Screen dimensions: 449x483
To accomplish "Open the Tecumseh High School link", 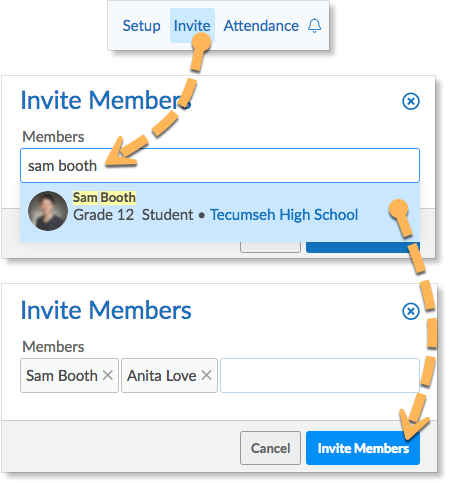I will pos(284,215).
